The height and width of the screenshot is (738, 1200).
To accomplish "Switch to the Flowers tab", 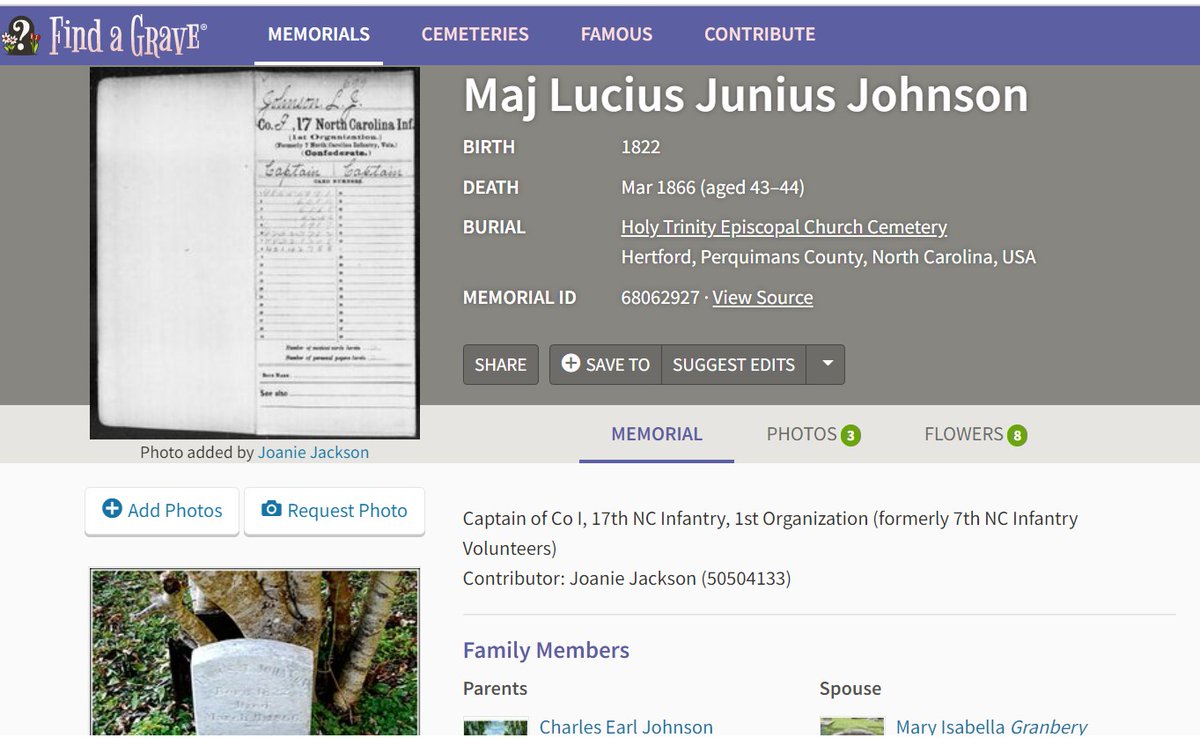I will point(975,434).
